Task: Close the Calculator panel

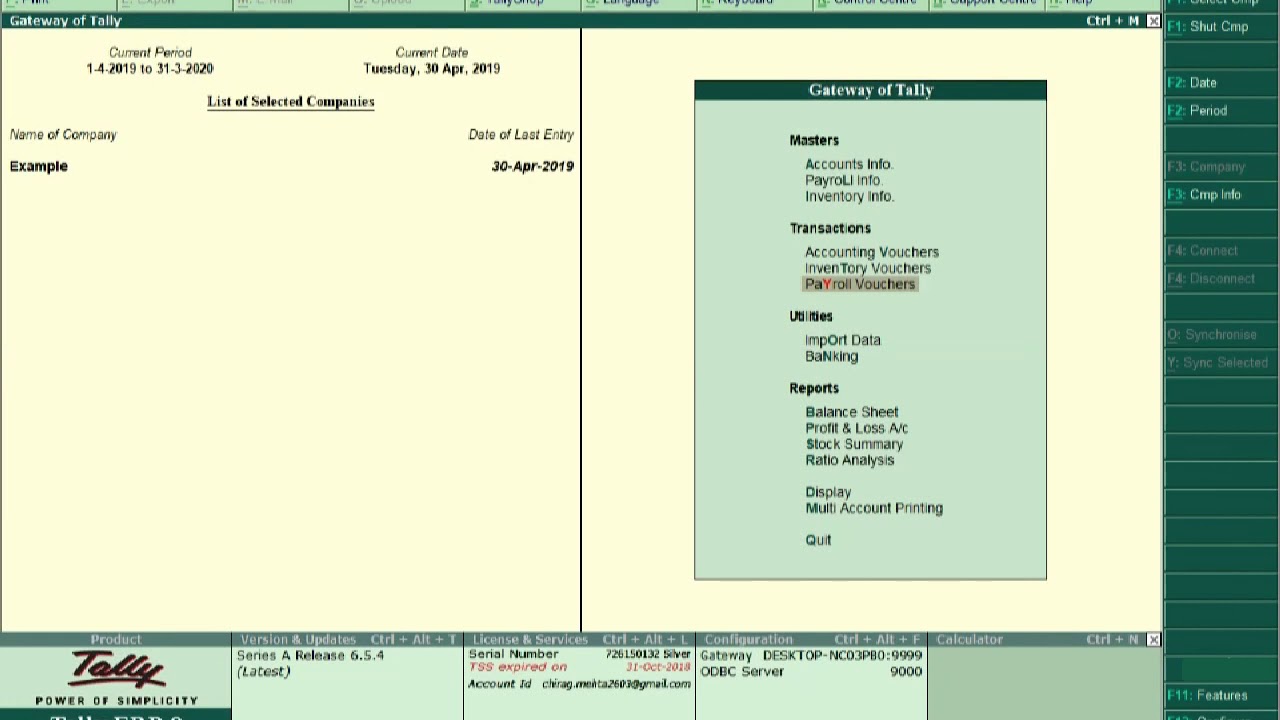Action: pos(1153,639)
